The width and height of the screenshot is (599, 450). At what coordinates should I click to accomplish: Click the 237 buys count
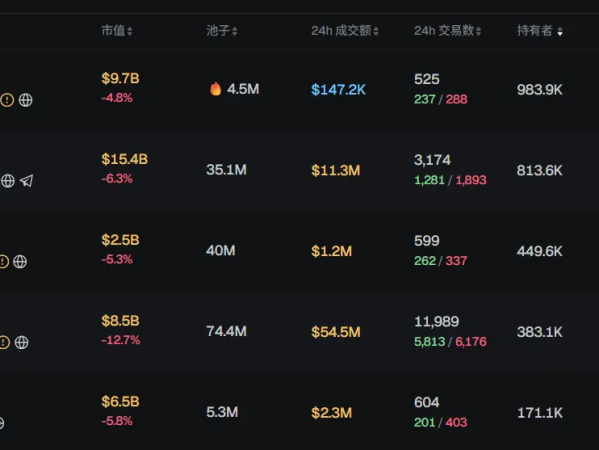(x=425, y=99)
